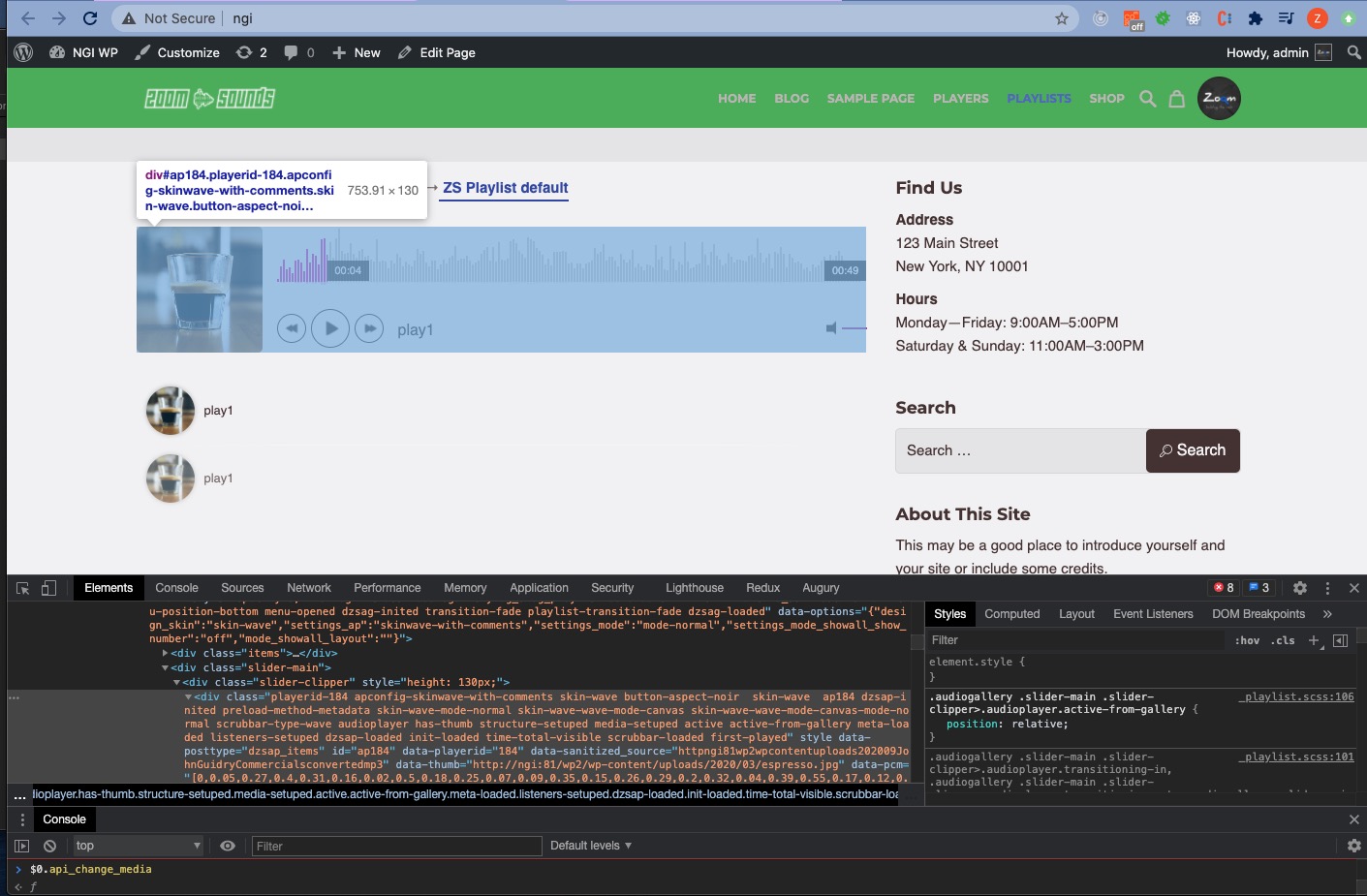Open the Default levels dropdown
Image resolution: width=1367 pixels, height=896 pixels.
(590, 846)
